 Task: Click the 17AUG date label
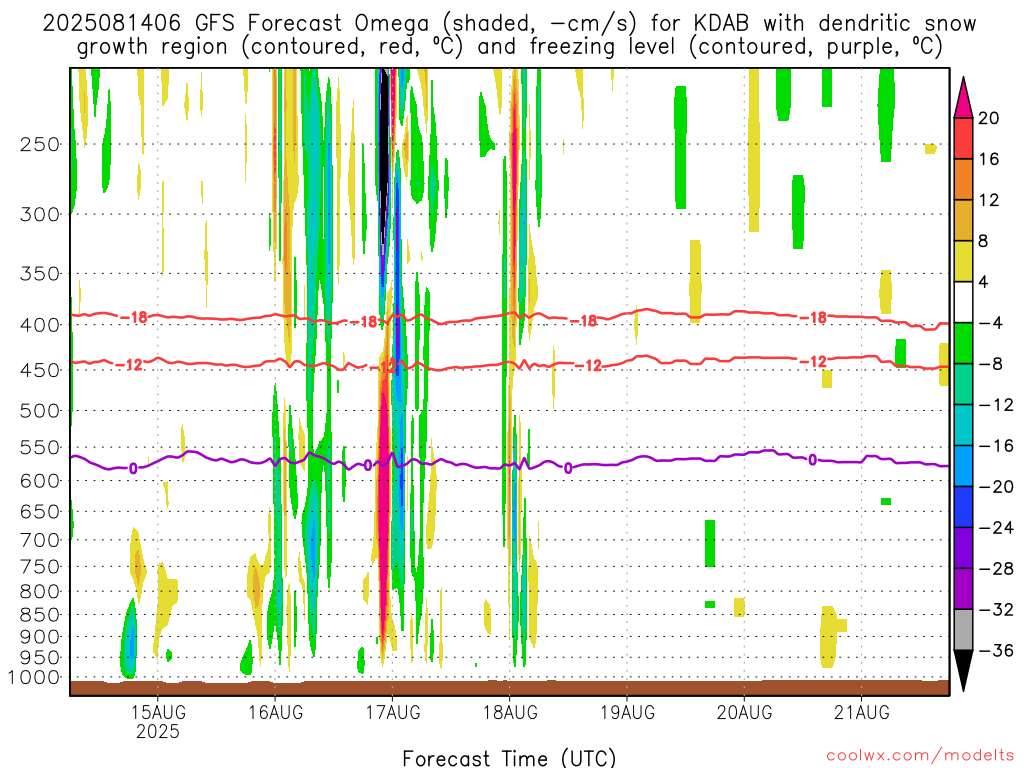click(392, 712)
